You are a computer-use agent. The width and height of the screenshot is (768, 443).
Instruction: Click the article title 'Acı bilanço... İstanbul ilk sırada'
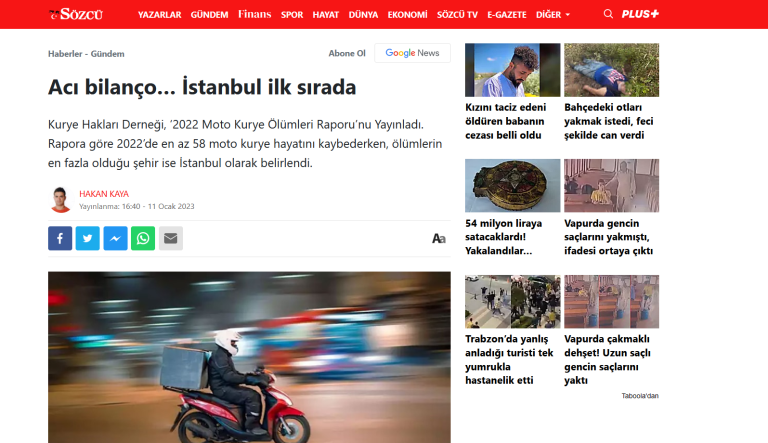click(x=202, y=87)
